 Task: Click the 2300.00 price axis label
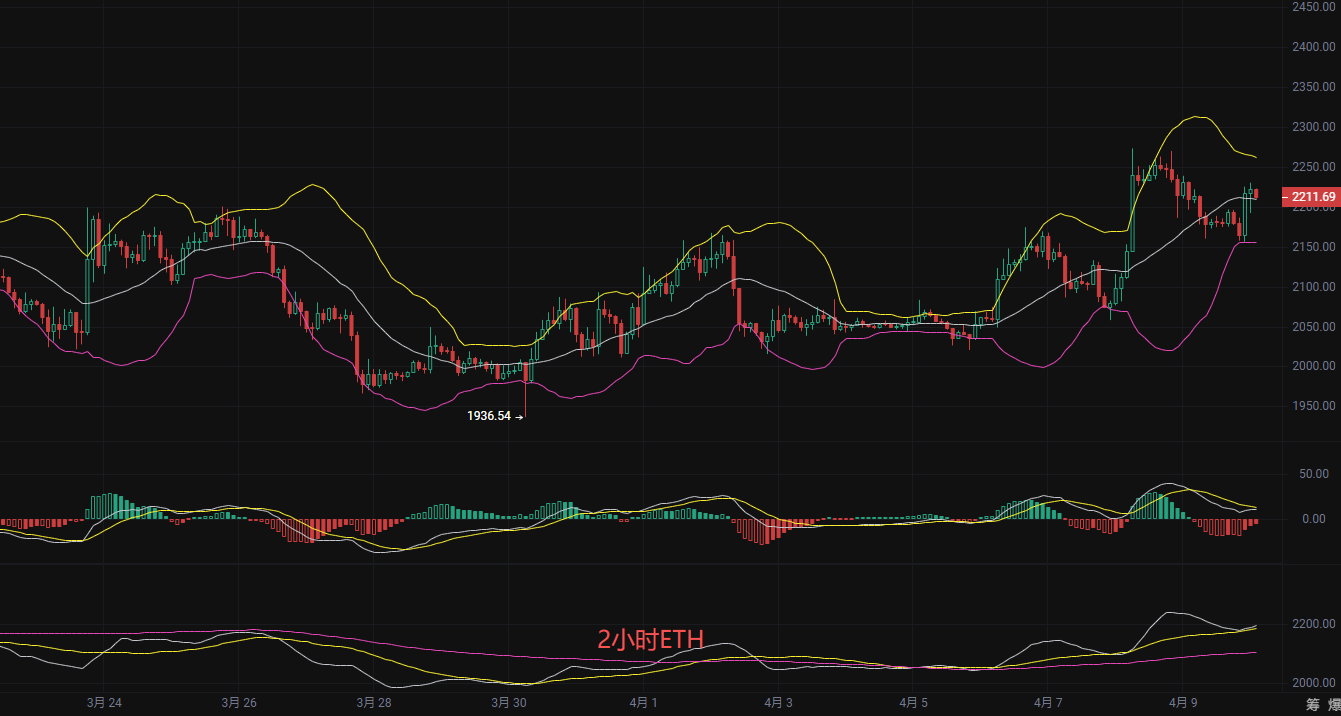coord(1312,127)
